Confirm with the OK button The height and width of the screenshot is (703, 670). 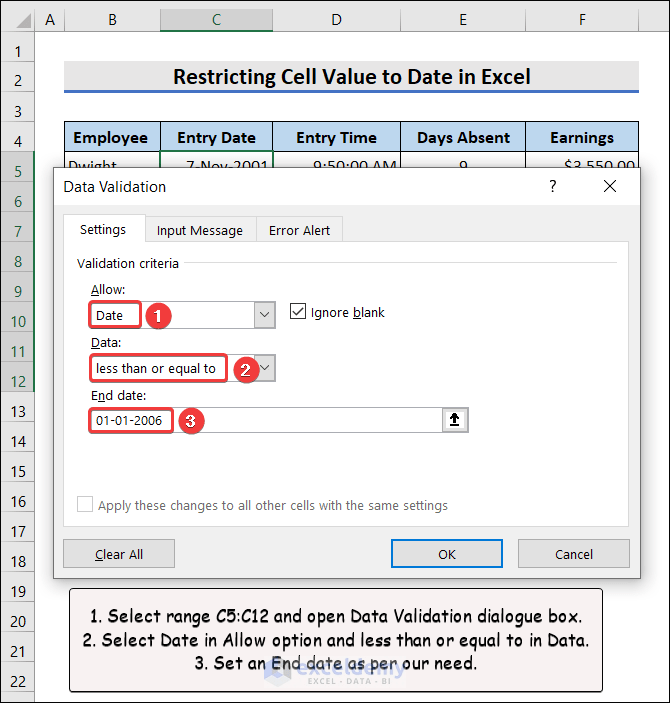tap(447, 554)
